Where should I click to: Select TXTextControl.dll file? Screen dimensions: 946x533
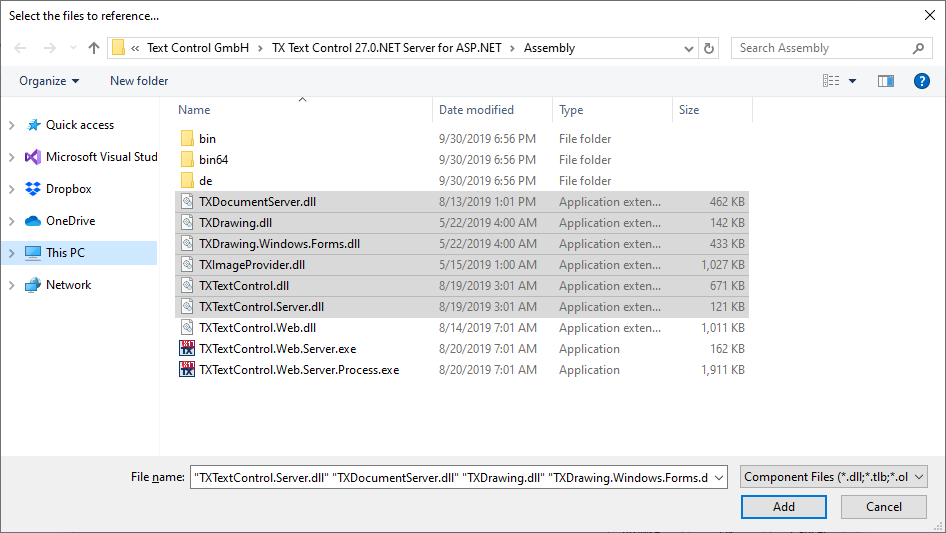(462, 286)
